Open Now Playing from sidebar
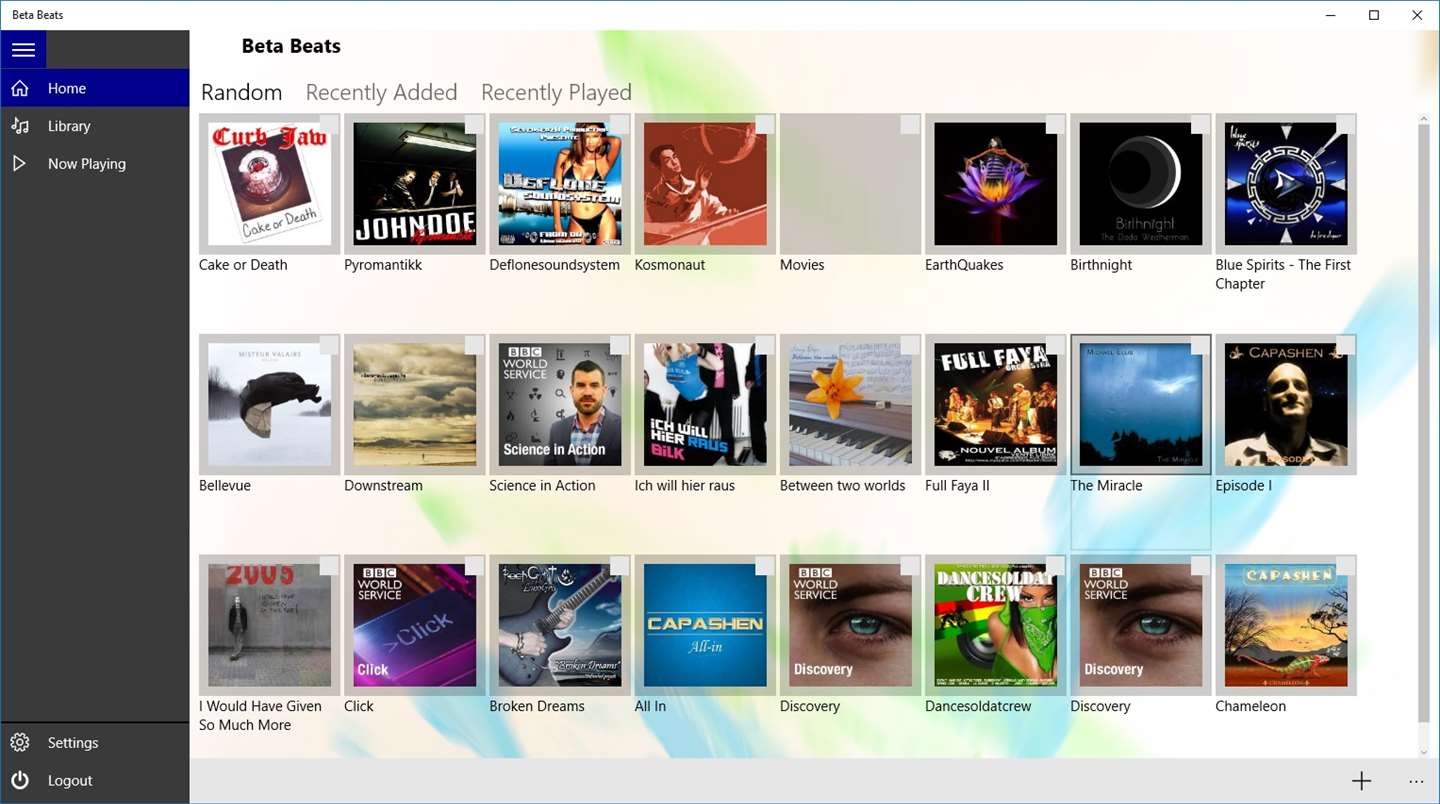 (95, 164)
